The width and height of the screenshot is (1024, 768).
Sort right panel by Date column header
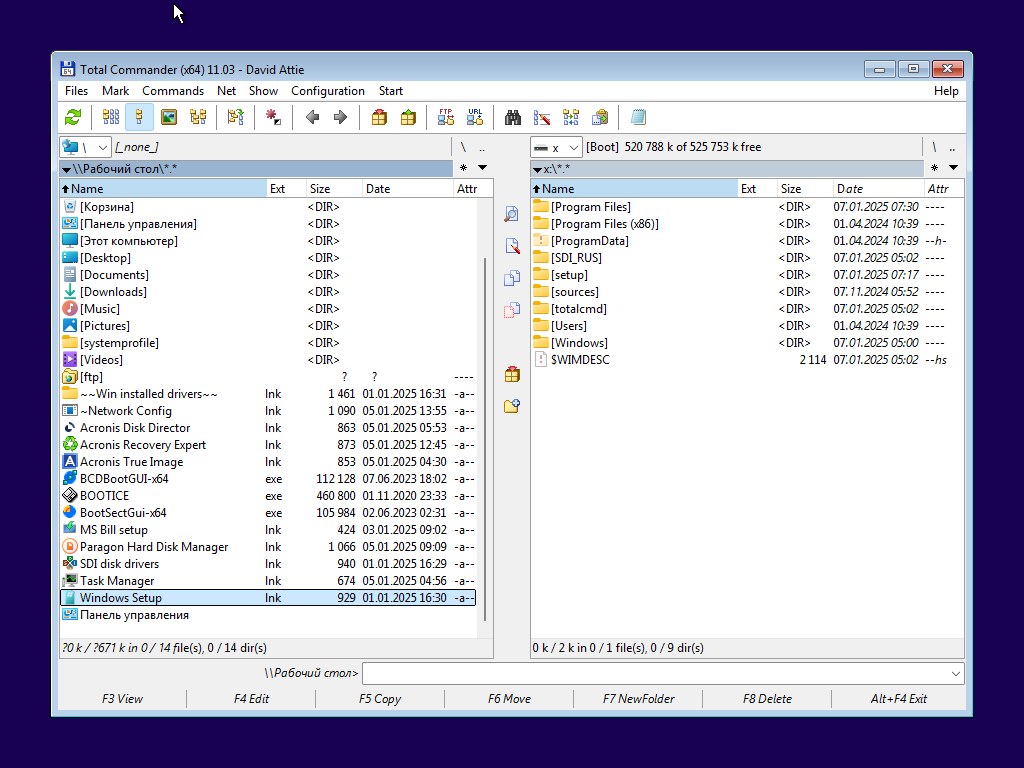point(878,189)
